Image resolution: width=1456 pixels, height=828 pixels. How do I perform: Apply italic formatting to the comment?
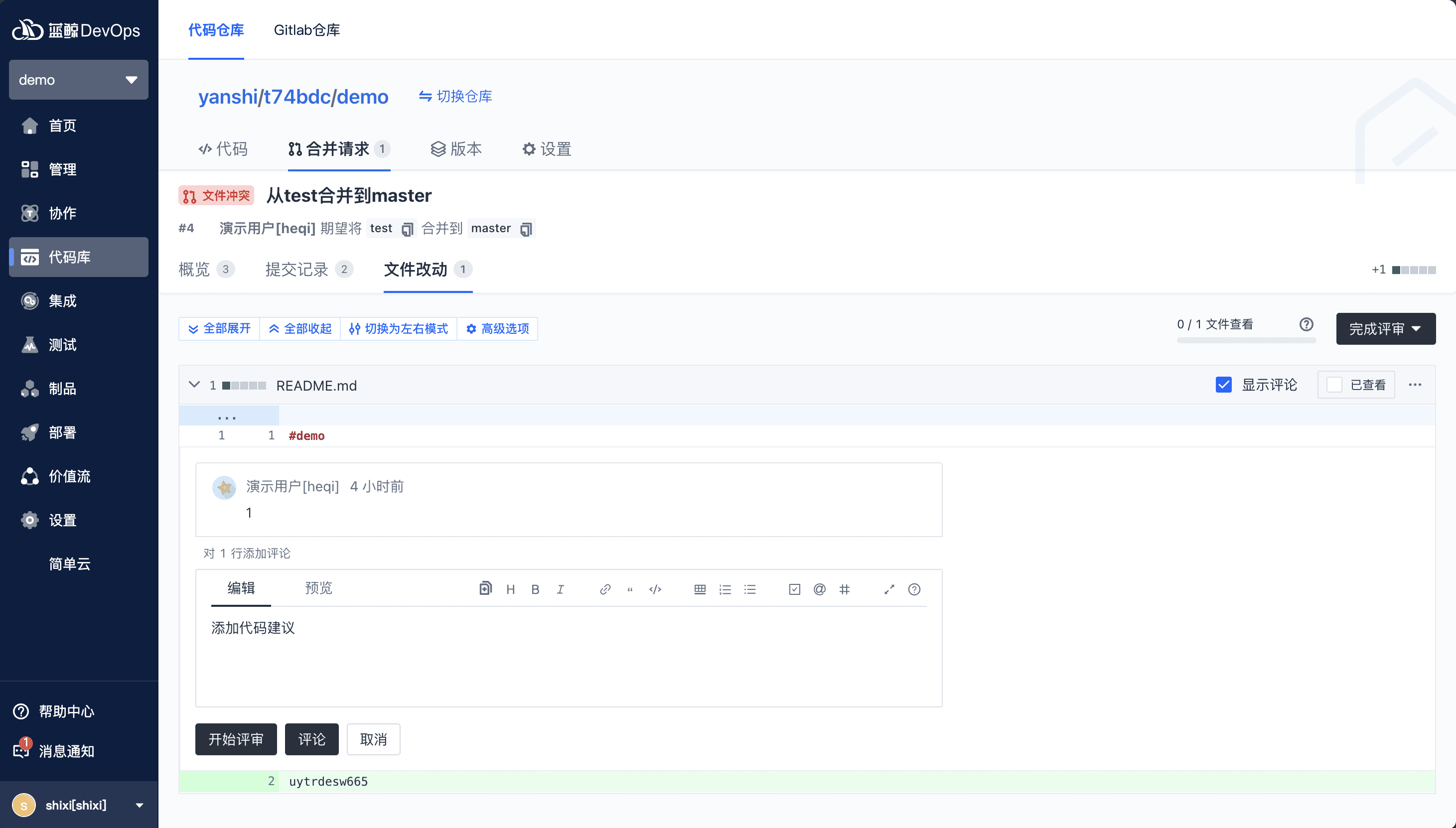tap(560, 589)
